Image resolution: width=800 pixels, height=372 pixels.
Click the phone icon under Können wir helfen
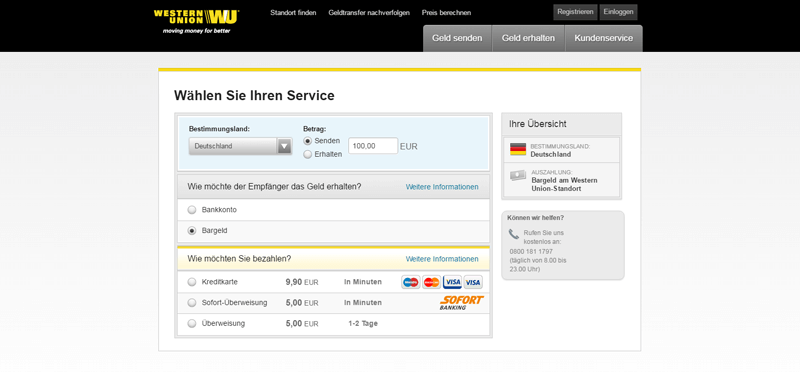pyautogui.click(x=514, y=235)
